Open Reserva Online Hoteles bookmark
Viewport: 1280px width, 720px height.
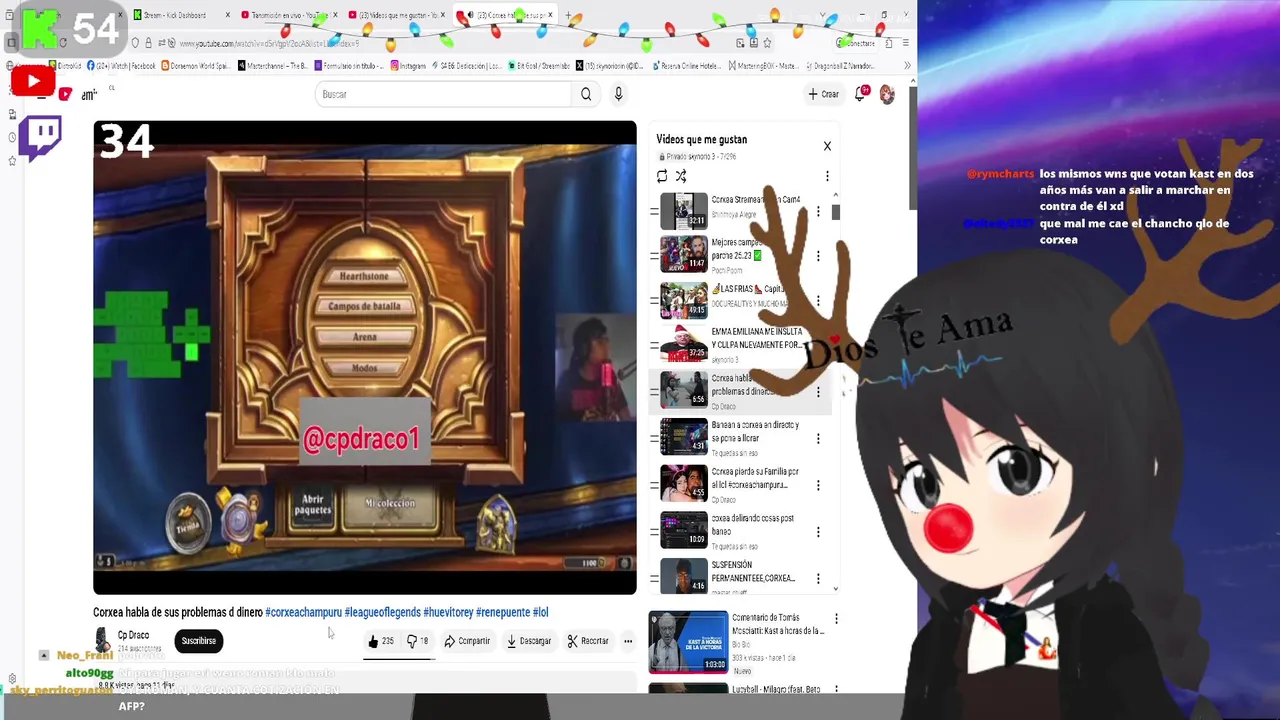686,66
